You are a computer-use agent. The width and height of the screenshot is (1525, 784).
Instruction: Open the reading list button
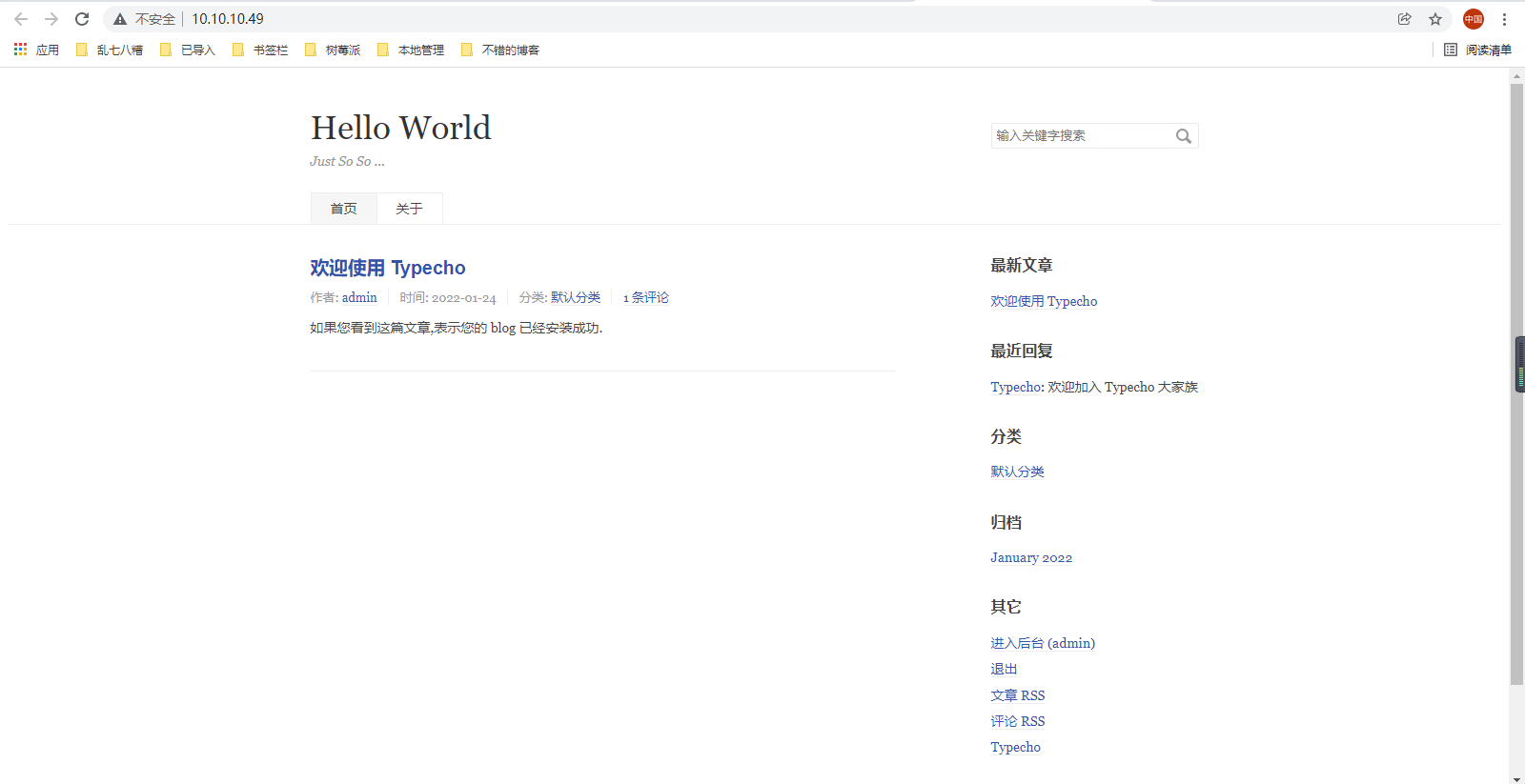[x=1477, y=50]
